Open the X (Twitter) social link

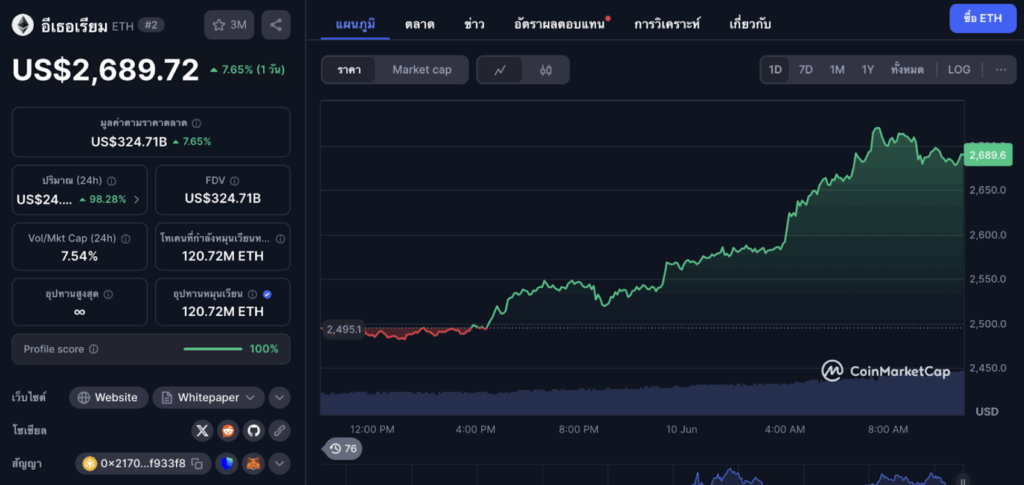[x=202, y=431]
